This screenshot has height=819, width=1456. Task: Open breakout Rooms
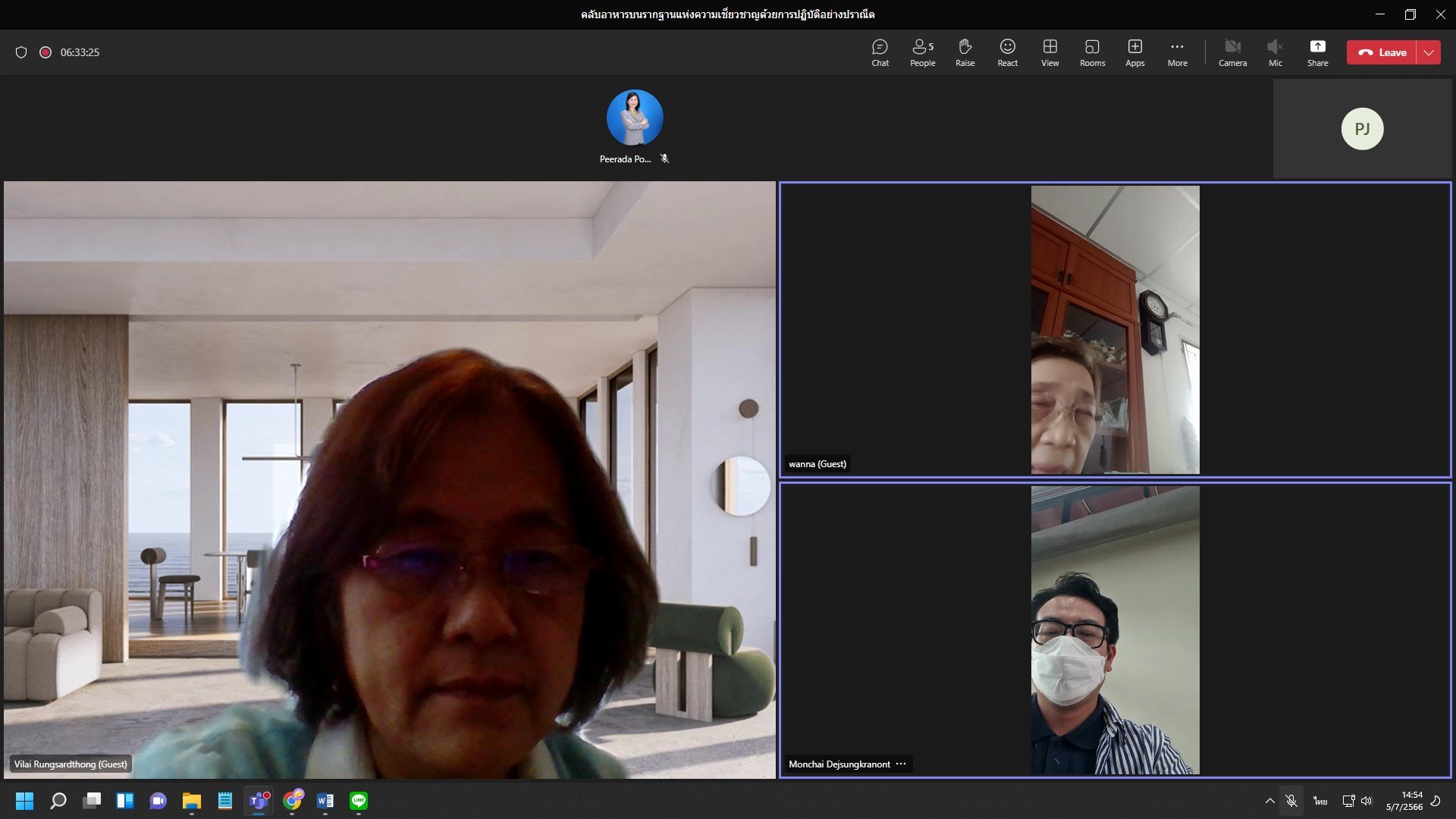(1092, 52)
